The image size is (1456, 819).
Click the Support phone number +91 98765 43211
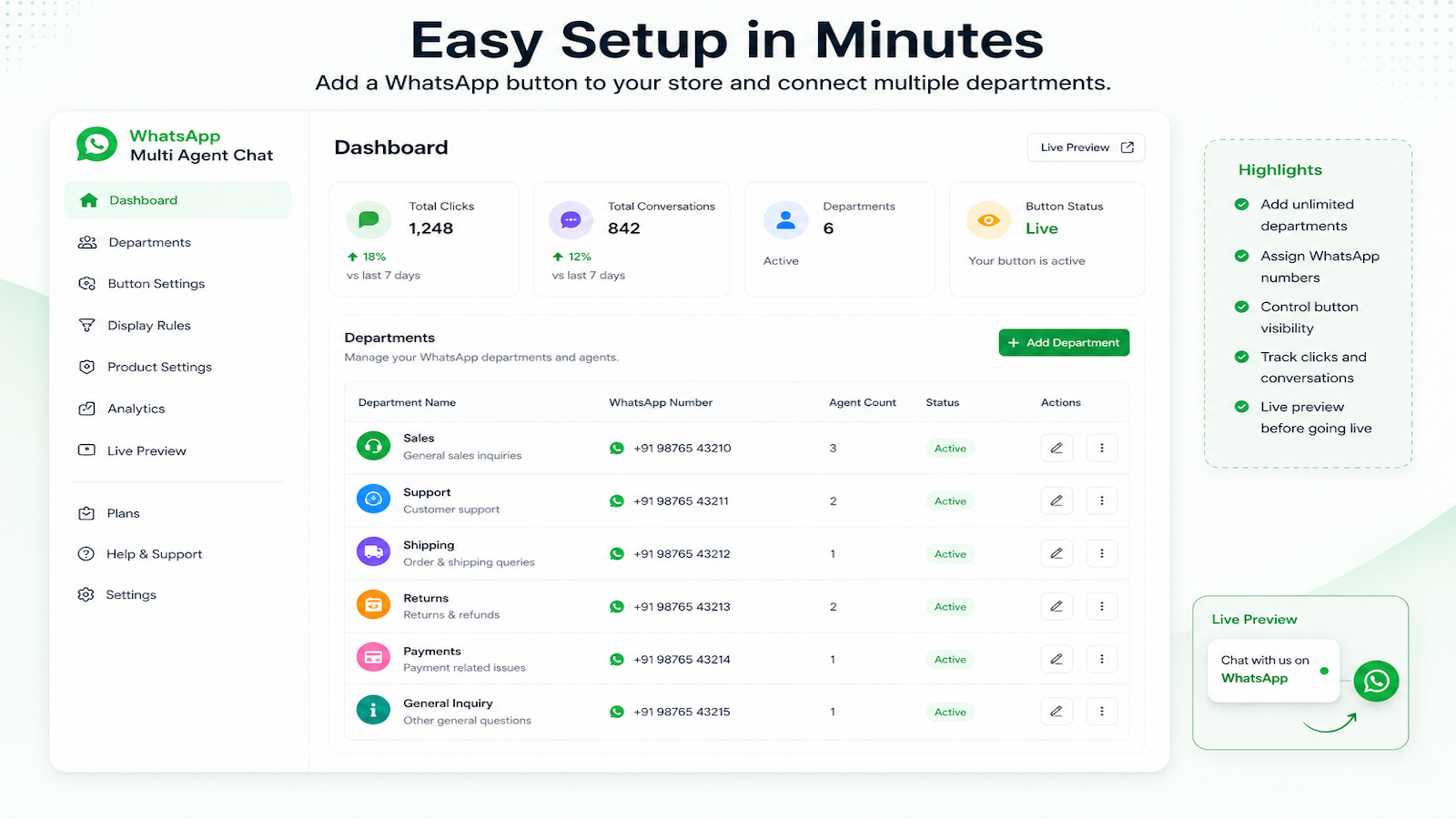point(682,500)
